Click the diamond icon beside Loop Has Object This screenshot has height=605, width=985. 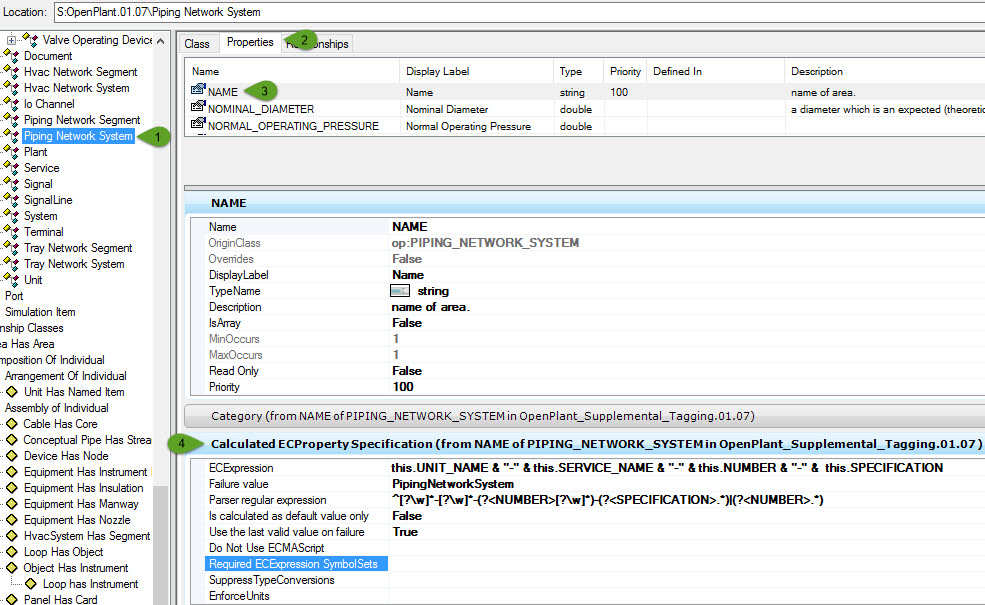(x=11, y=552)
